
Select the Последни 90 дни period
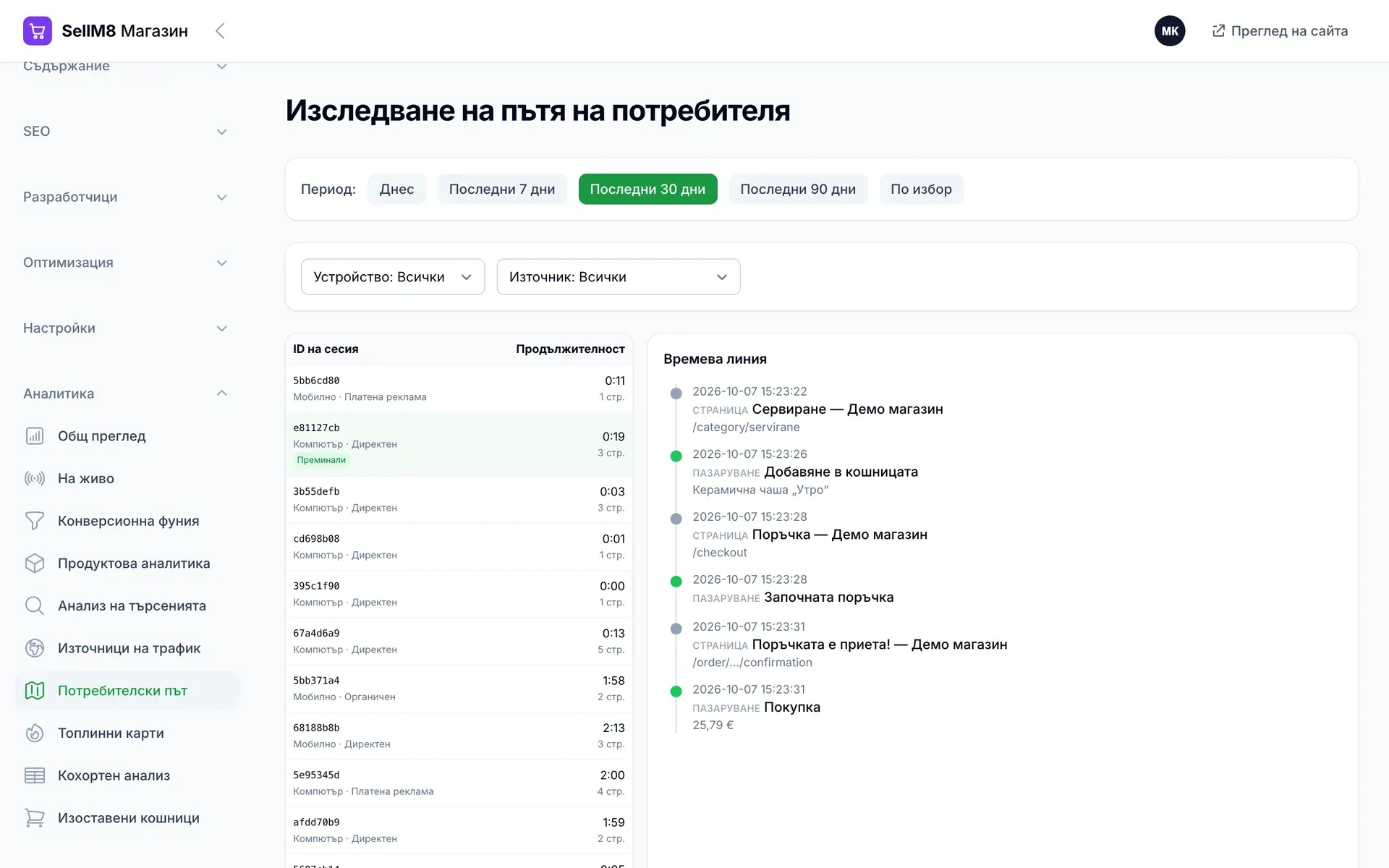798,190
